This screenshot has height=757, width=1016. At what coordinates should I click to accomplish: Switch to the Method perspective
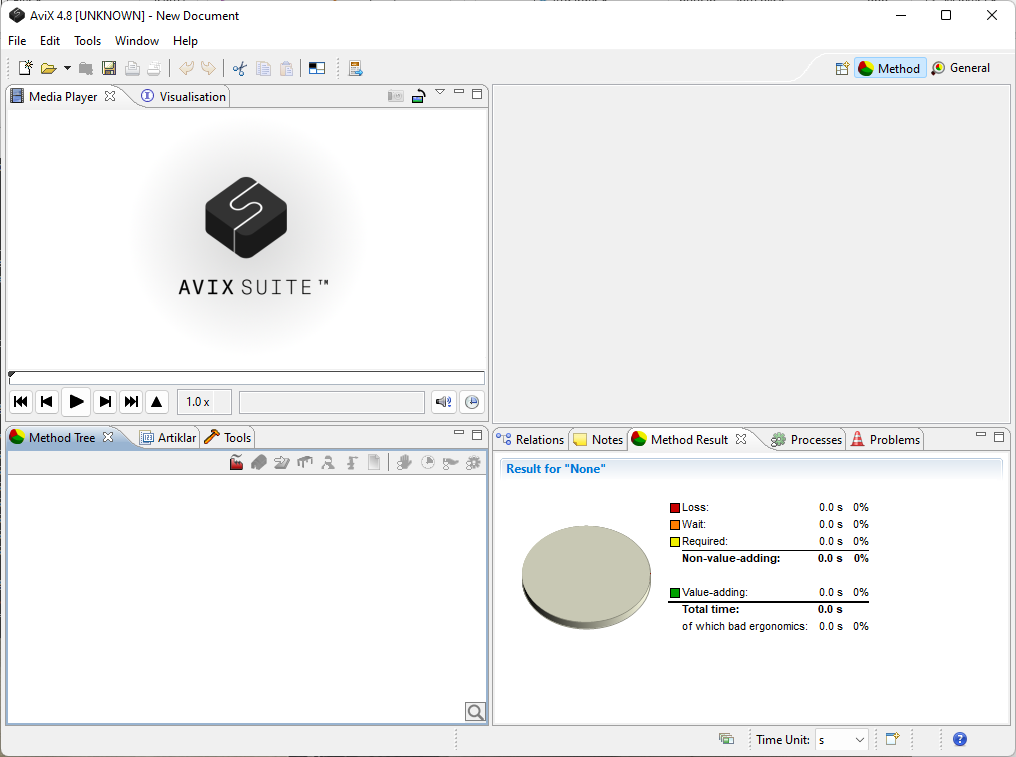pyautogui.click(x=889, y=69)
